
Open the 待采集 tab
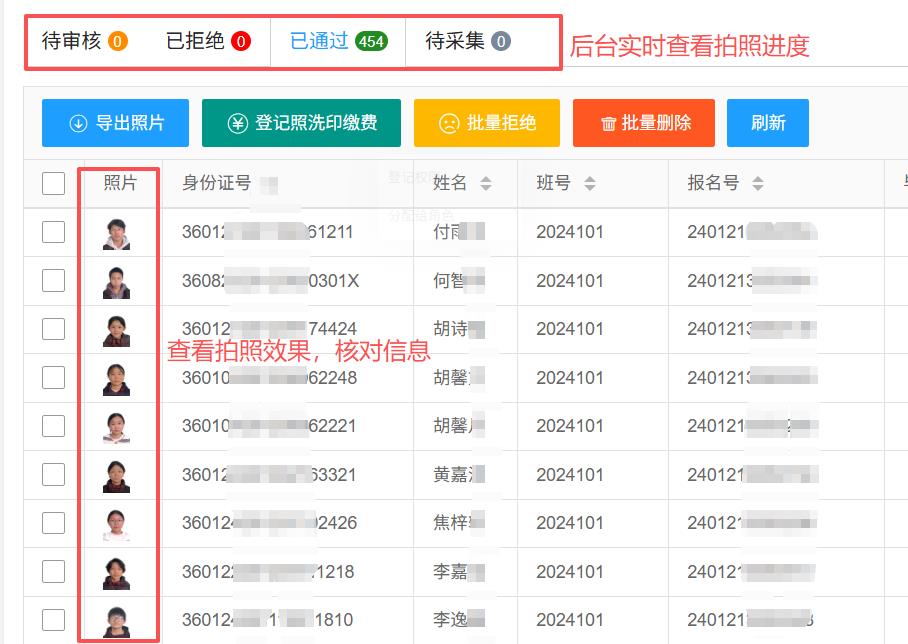(x=467, y=41)
